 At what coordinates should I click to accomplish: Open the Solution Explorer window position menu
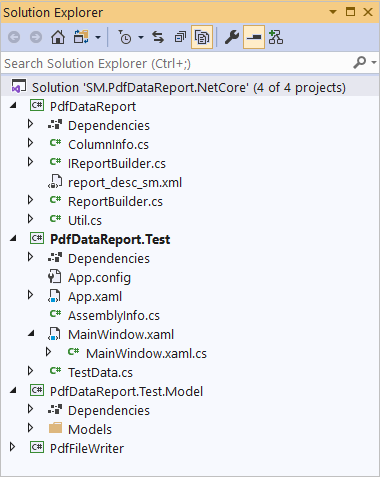333,12
